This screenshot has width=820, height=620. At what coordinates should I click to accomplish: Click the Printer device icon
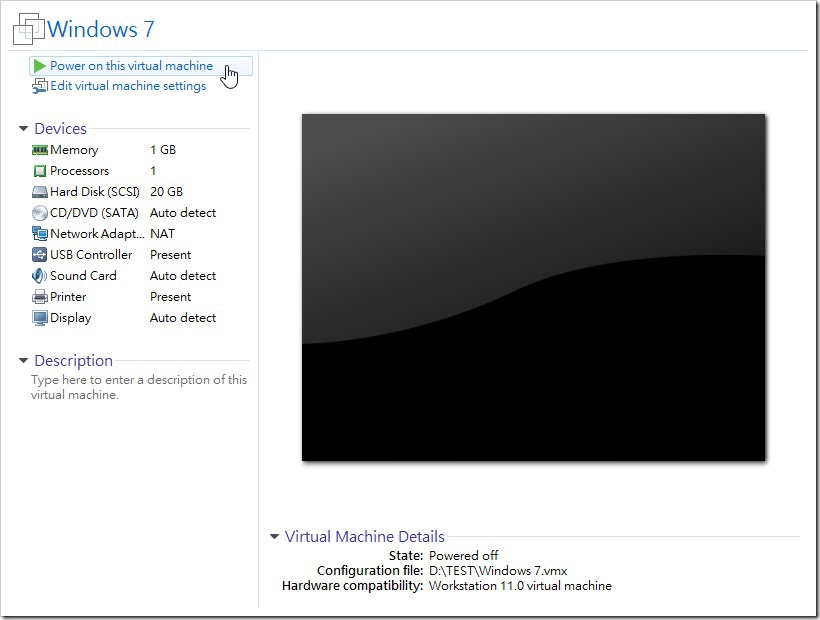pos(40,297)
